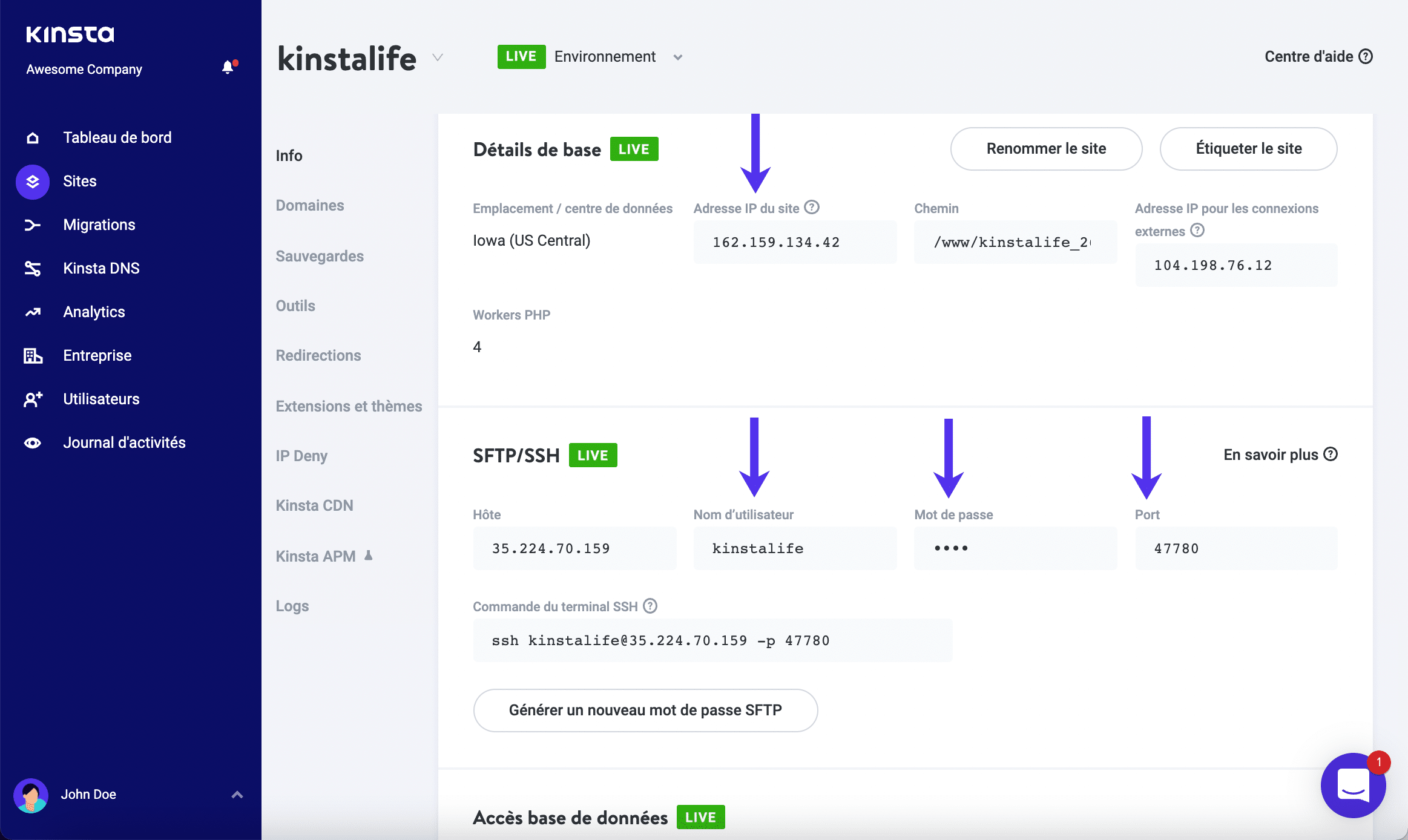Collapse the John Doe profile panel
Screen dimensions: 1408x840
(237, 794)
